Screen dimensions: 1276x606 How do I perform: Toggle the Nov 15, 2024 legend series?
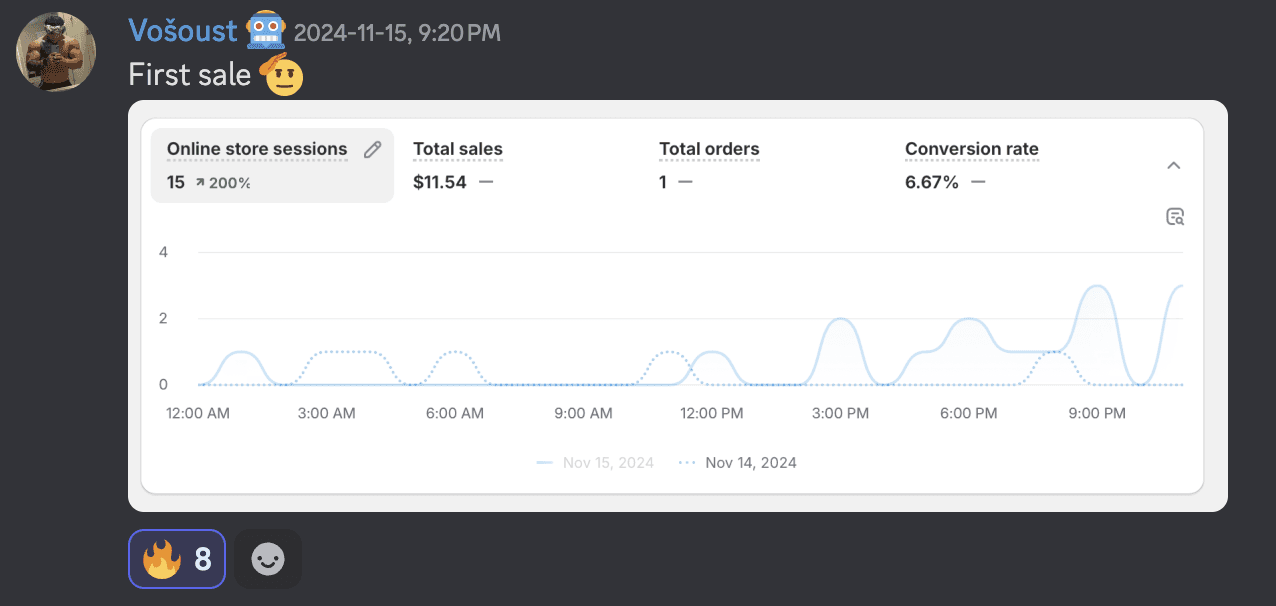point(595,463)
